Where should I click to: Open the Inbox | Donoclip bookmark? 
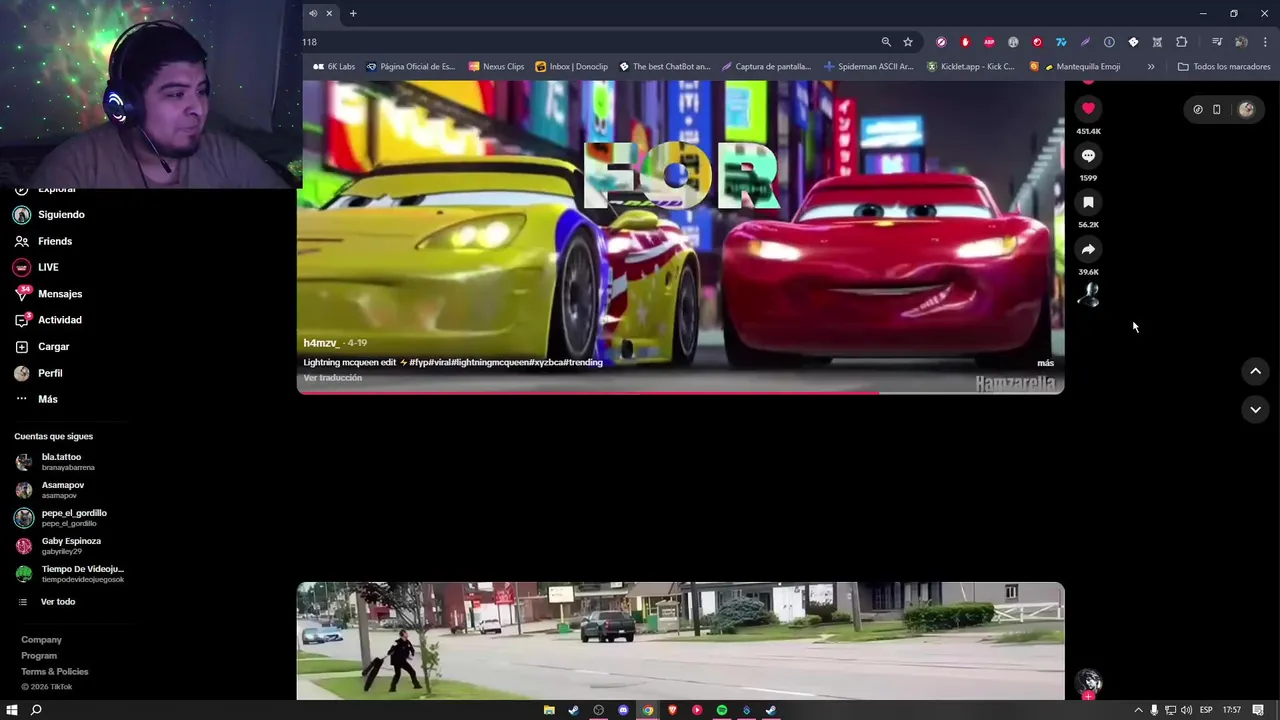tap(571, 67)
